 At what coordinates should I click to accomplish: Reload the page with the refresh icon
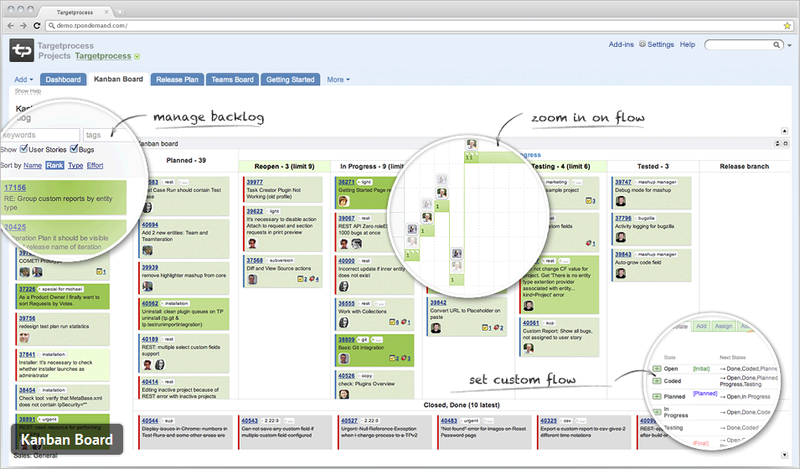[x=37, y=26]
